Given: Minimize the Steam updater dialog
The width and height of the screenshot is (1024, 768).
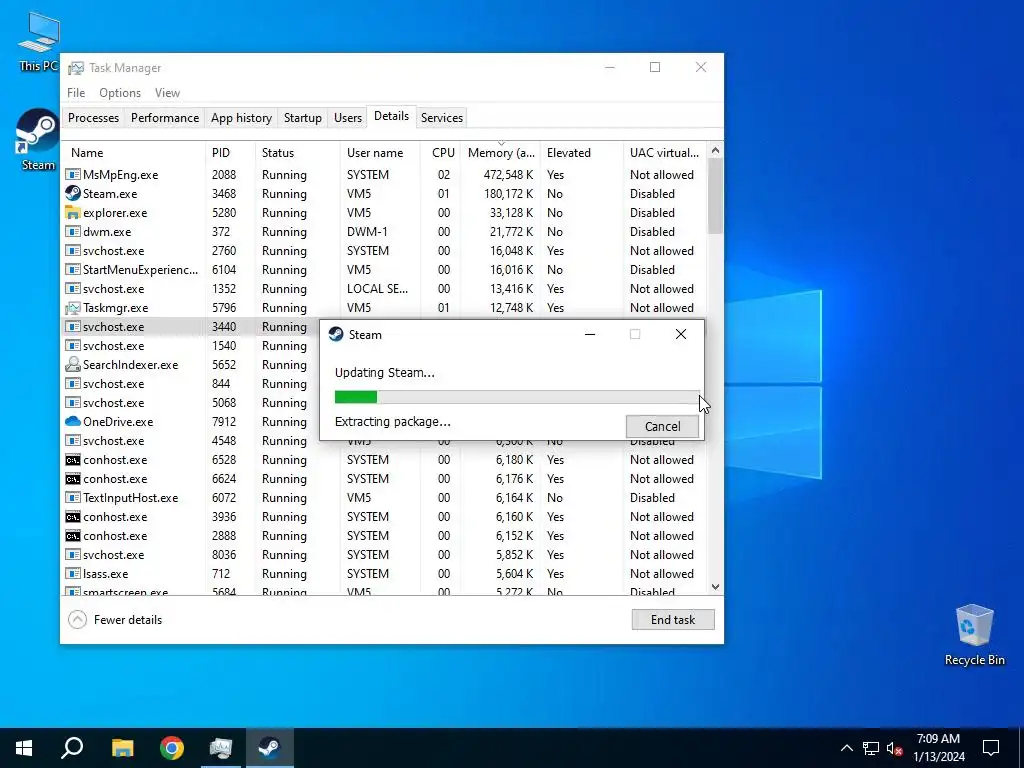Looking at the screenshot, I should [x=590, y=334].
